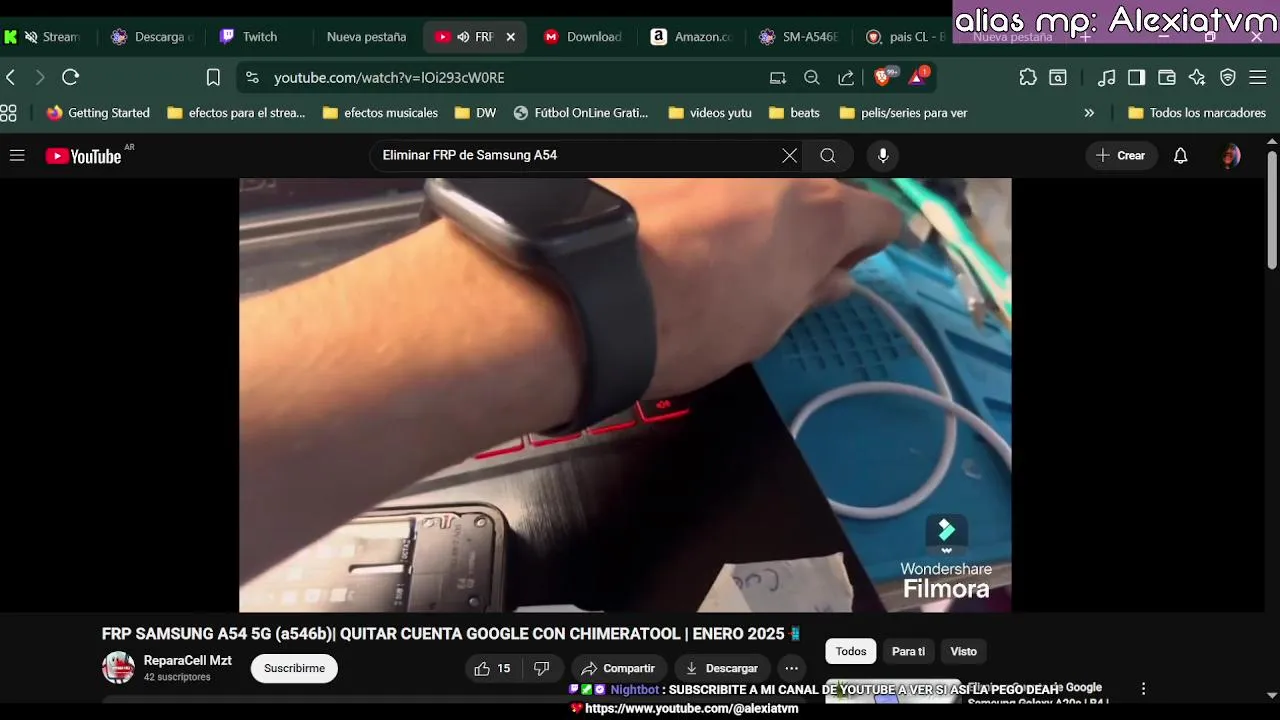This screenshot has height=720, width=1280.
Task: Open the 'efectos musicales' bookmarks folder
Action: 380,113
